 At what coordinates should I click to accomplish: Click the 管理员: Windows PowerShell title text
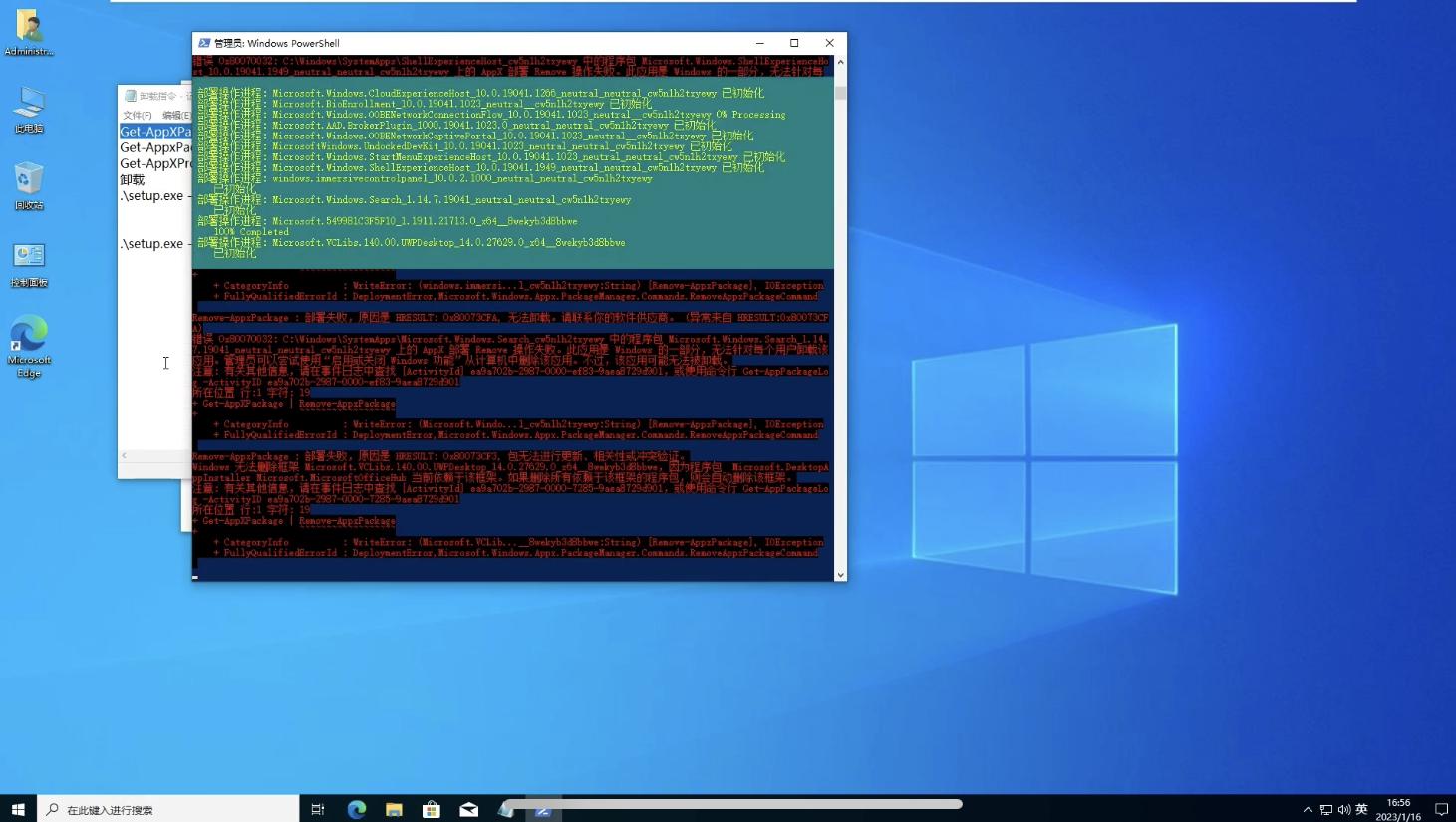(x=277, y=43)
